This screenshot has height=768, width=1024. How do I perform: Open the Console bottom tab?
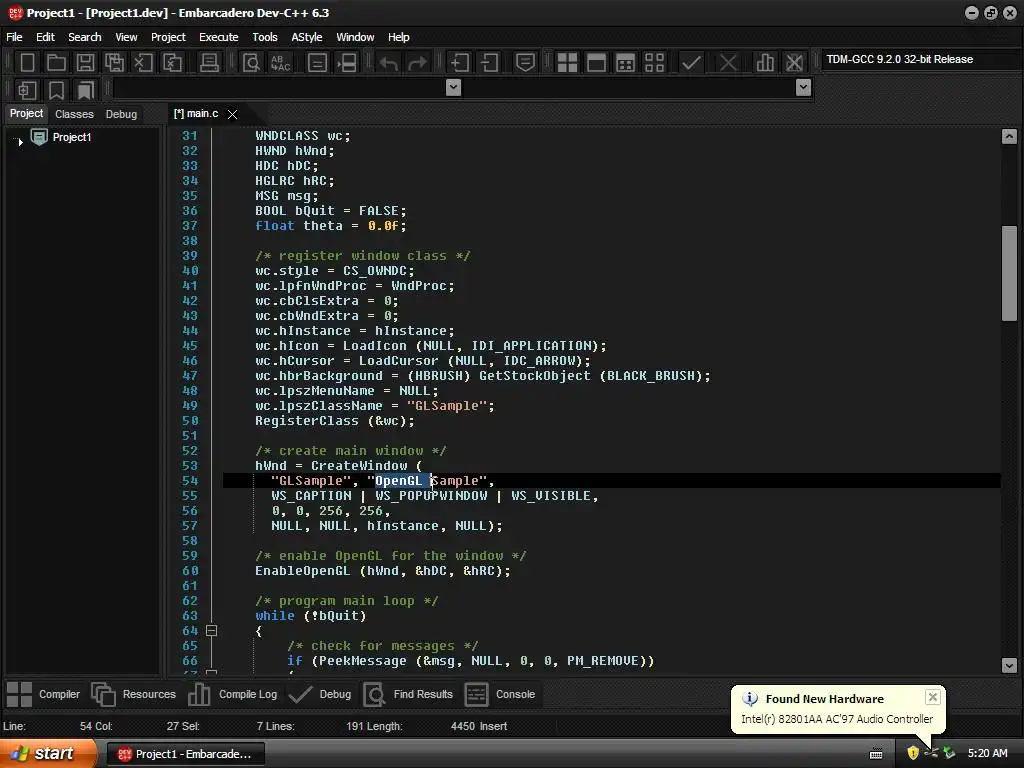click(x=500, y=694)
